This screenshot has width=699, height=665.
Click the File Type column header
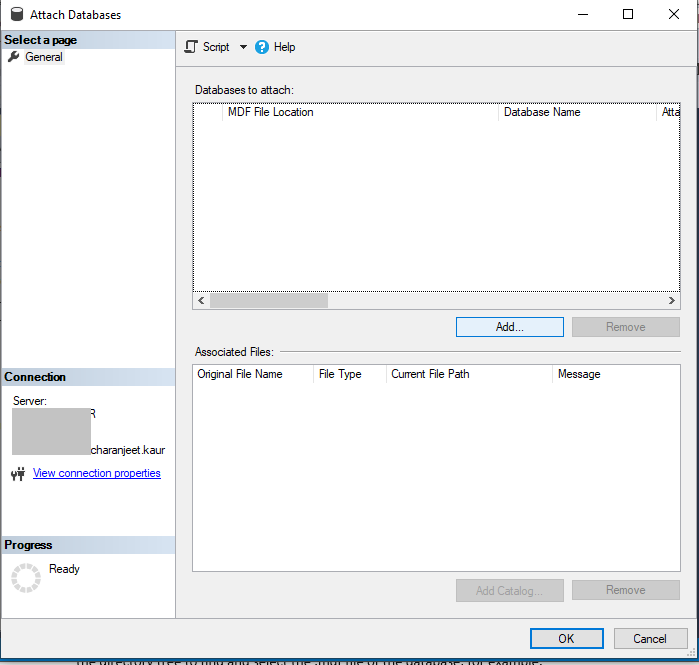pyautogui.click(x=350, y=374)
